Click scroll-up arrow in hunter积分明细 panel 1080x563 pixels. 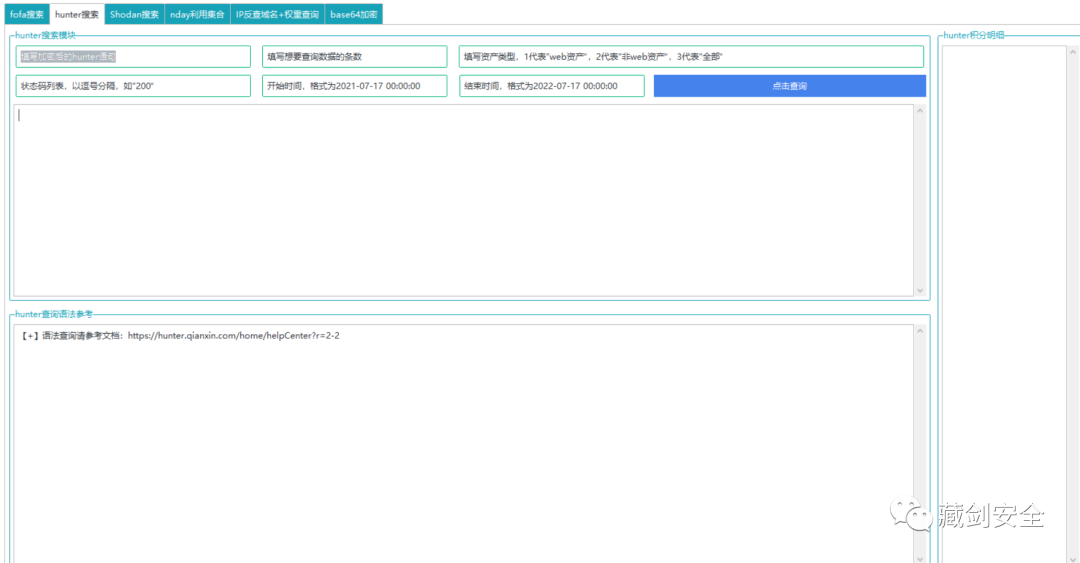point(1072,52)
